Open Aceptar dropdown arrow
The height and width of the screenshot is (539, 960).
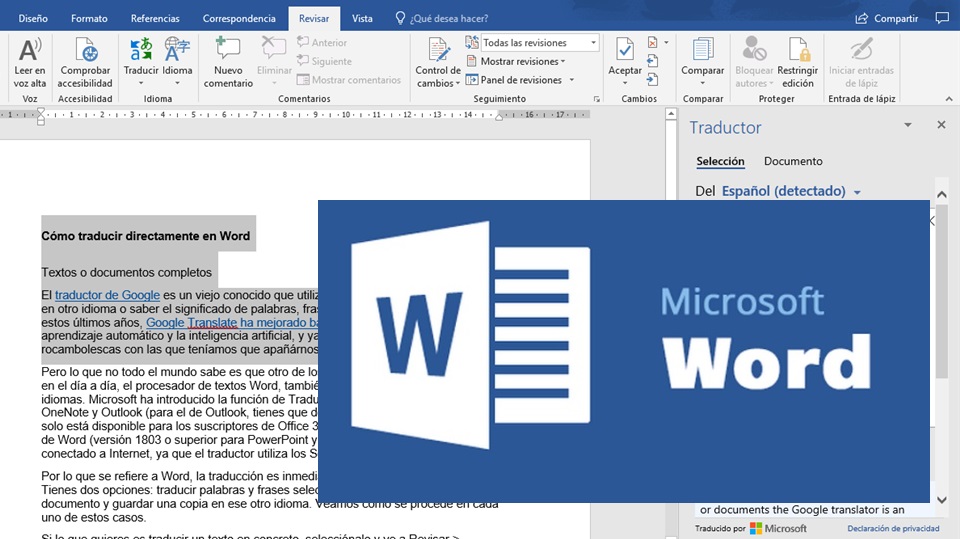624,83
